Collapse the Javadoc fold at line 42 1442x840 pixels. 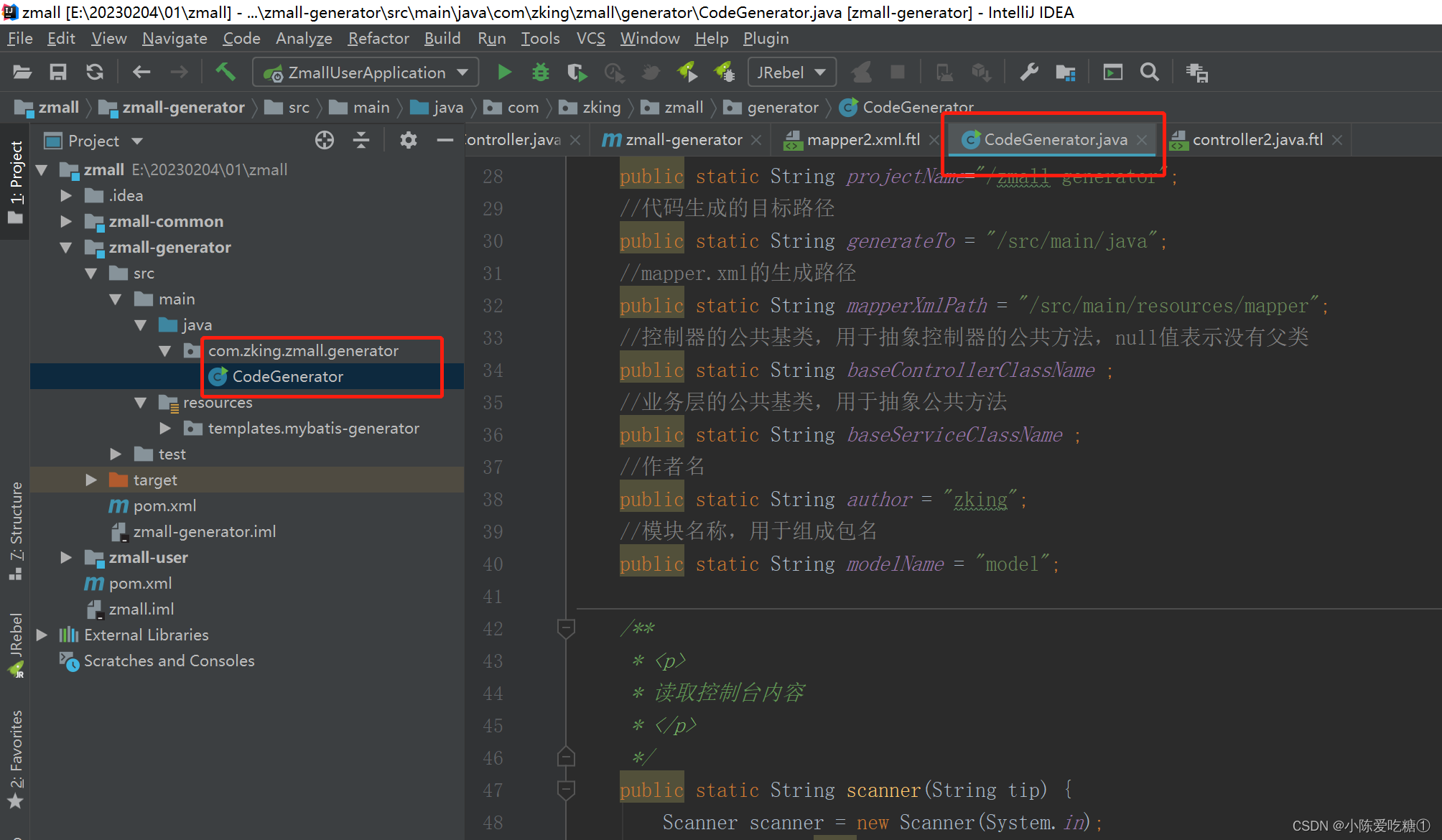coord(566,629)
